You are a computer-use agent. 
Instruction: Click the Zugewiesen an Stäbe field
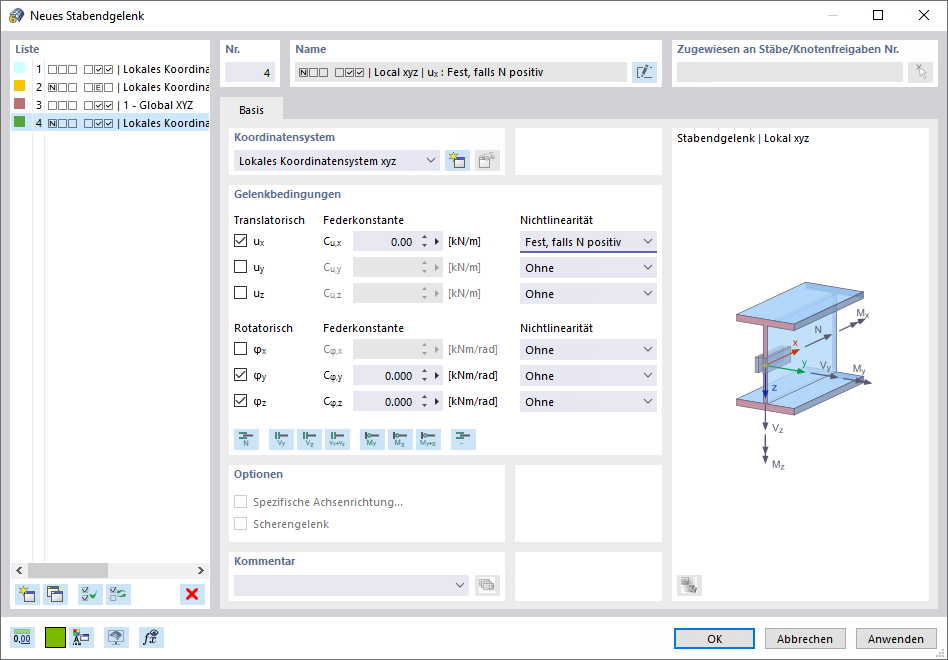790,73
